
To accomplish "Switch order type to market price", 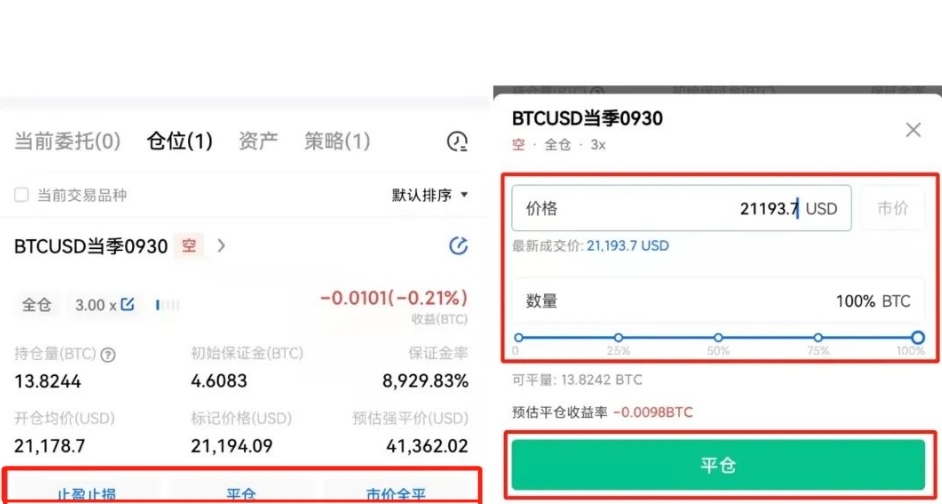I will 893,208.
